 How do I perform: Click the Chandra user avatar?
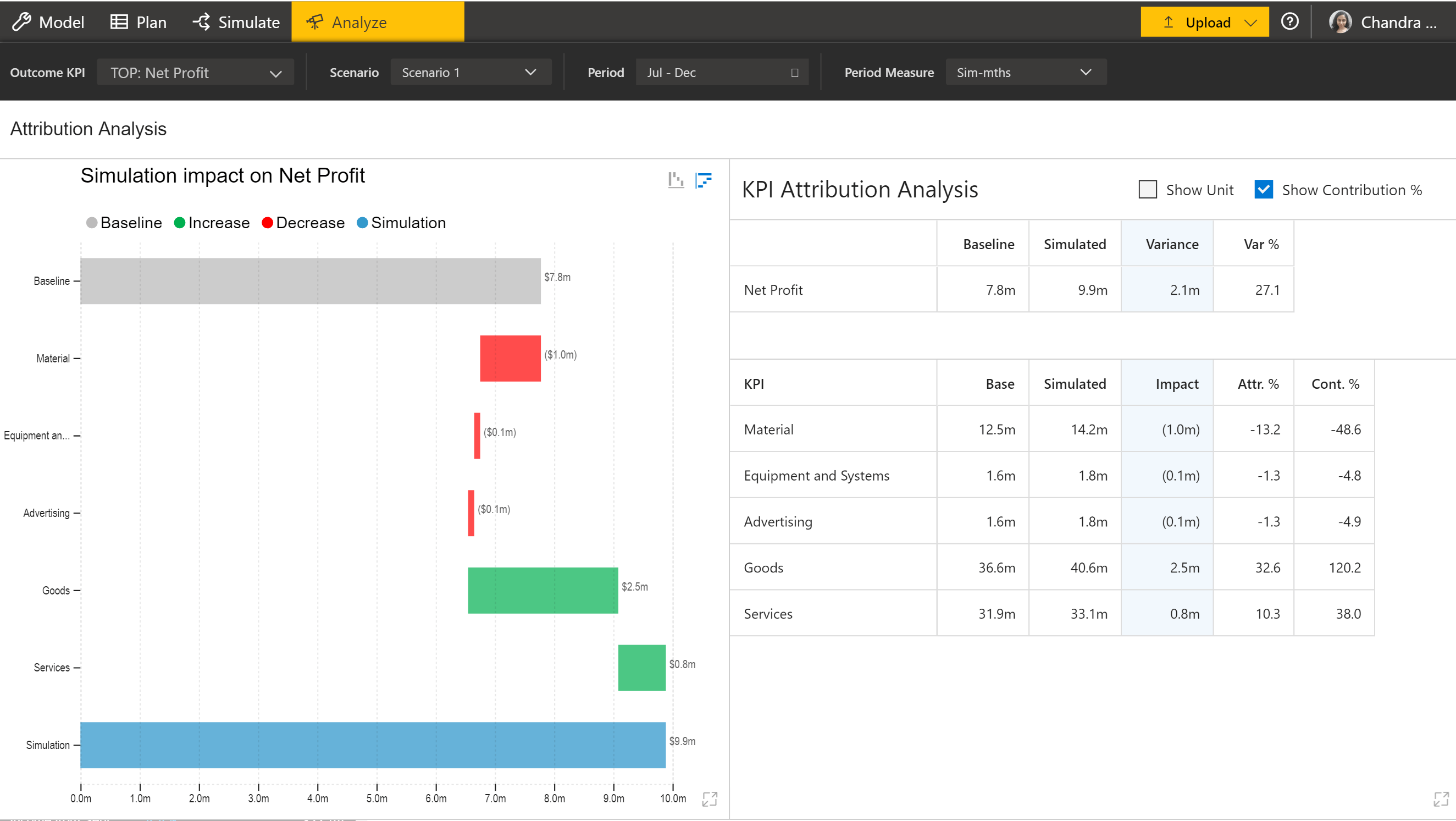[1340, 22]
